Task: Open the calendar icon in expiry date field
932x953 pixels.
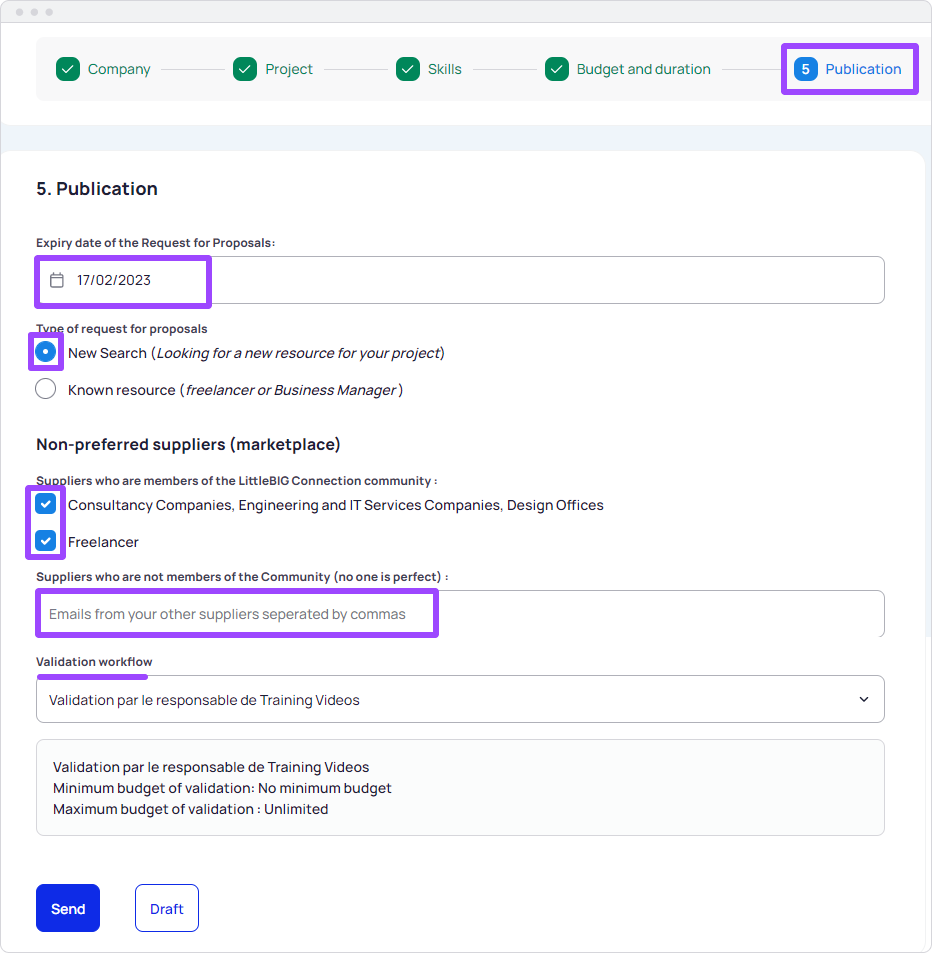Action: (x=57, y=280)
